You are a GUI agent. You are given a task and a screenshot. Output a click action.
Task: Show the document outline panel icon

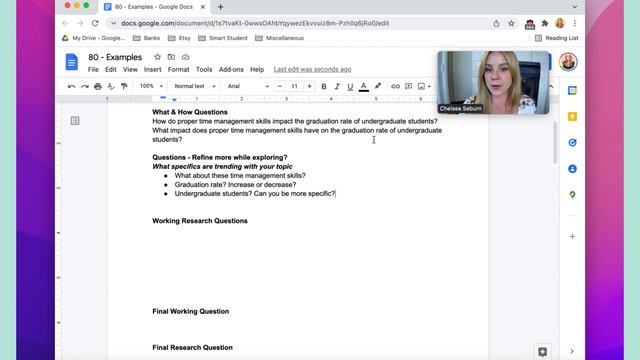point(75,120)
